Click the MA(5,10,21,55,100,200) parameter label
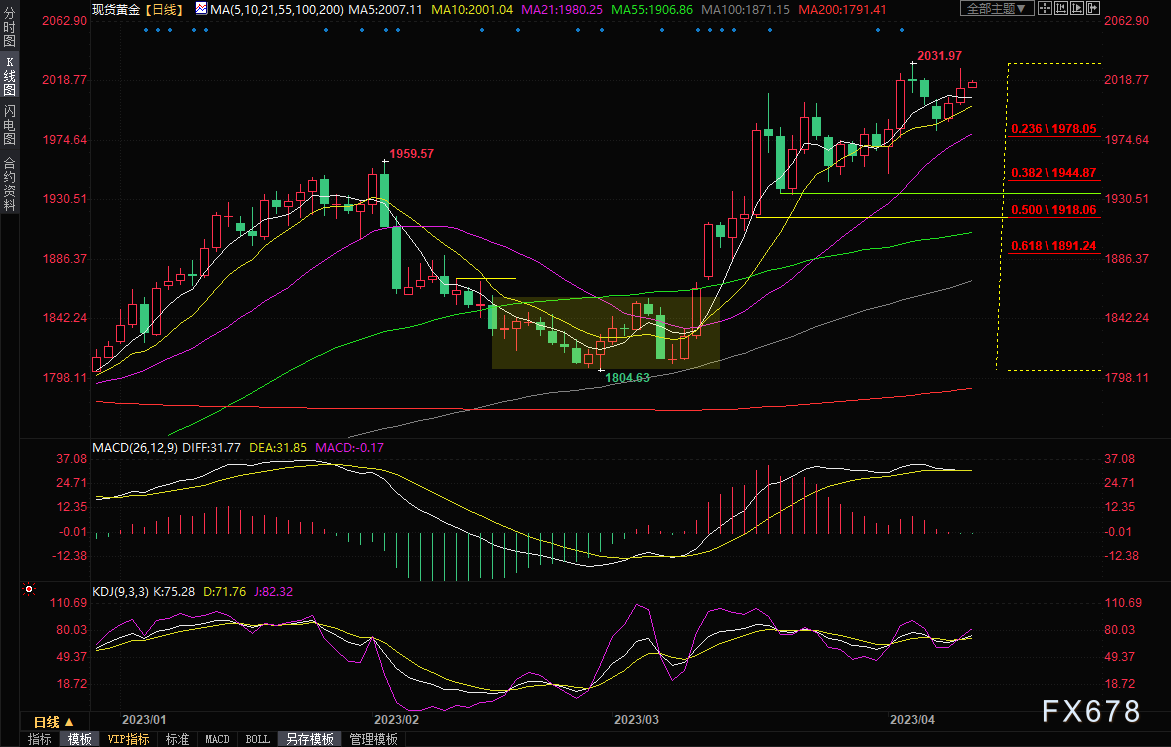The image size is (1171, 747). point(277,9)
